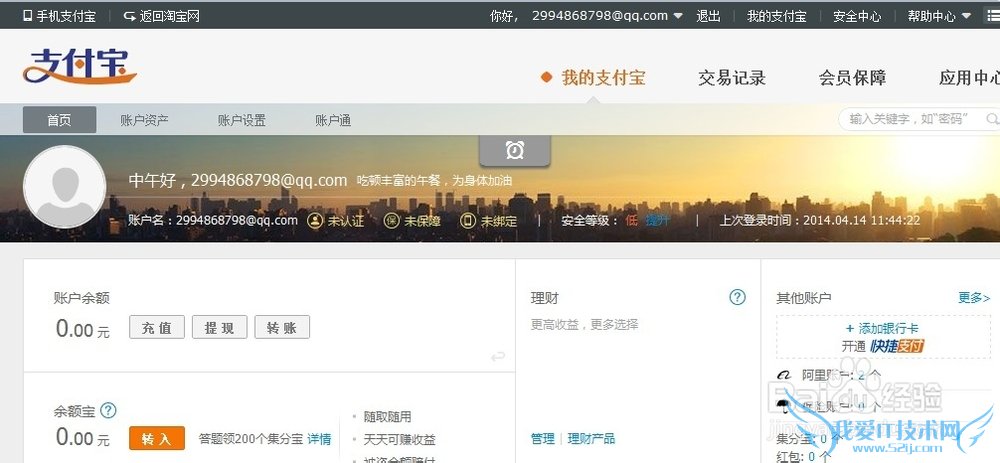Select the 账户设置 sub-tab
Image resolution: width=1000 pixels, height=463 pixels.
(242, 120)
